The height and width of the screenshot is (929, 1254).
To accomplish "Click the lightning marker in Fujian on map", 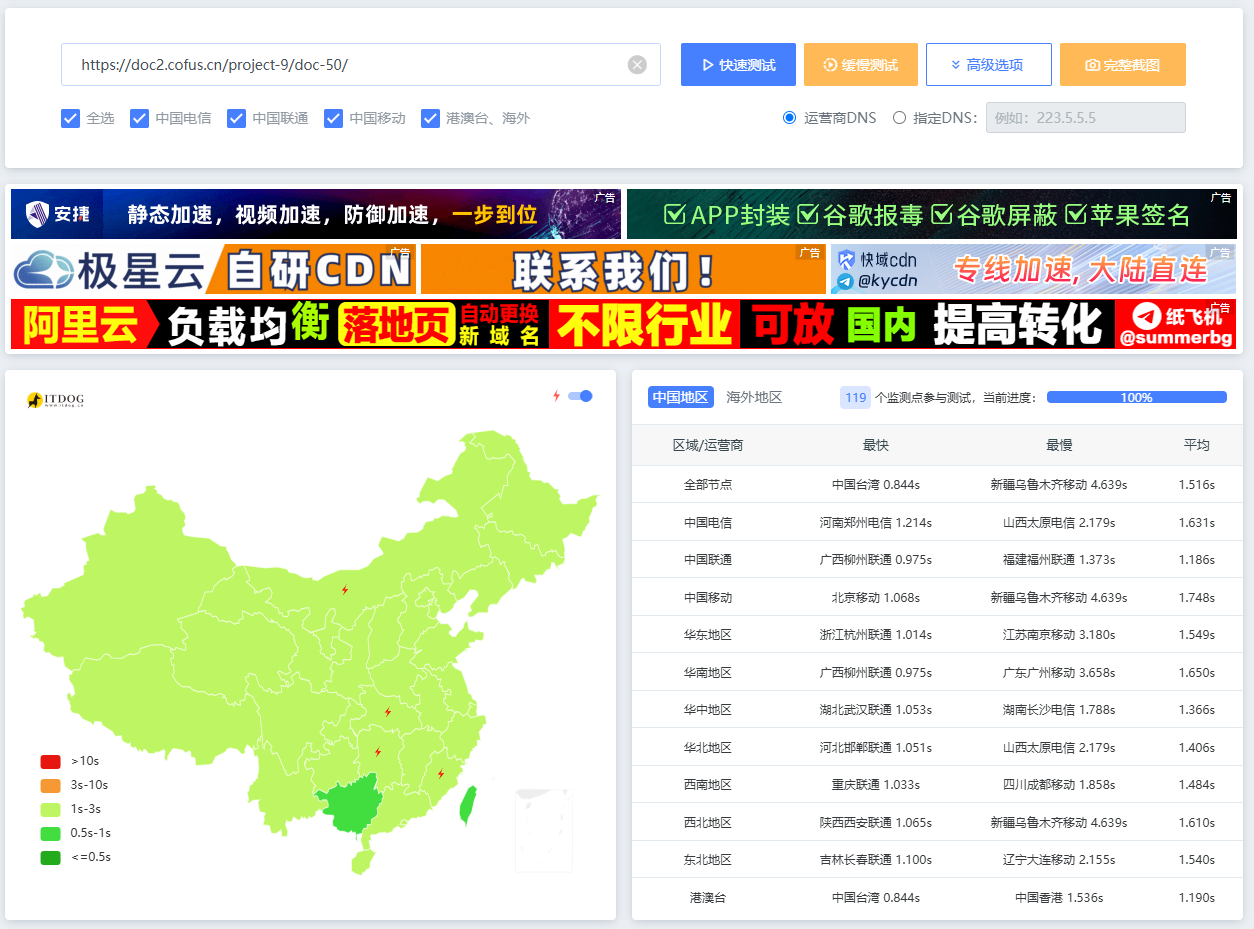I will coord(440,774).
